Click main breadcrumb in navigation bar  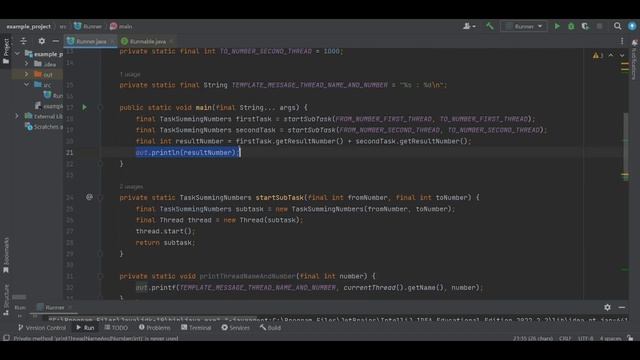121,26
